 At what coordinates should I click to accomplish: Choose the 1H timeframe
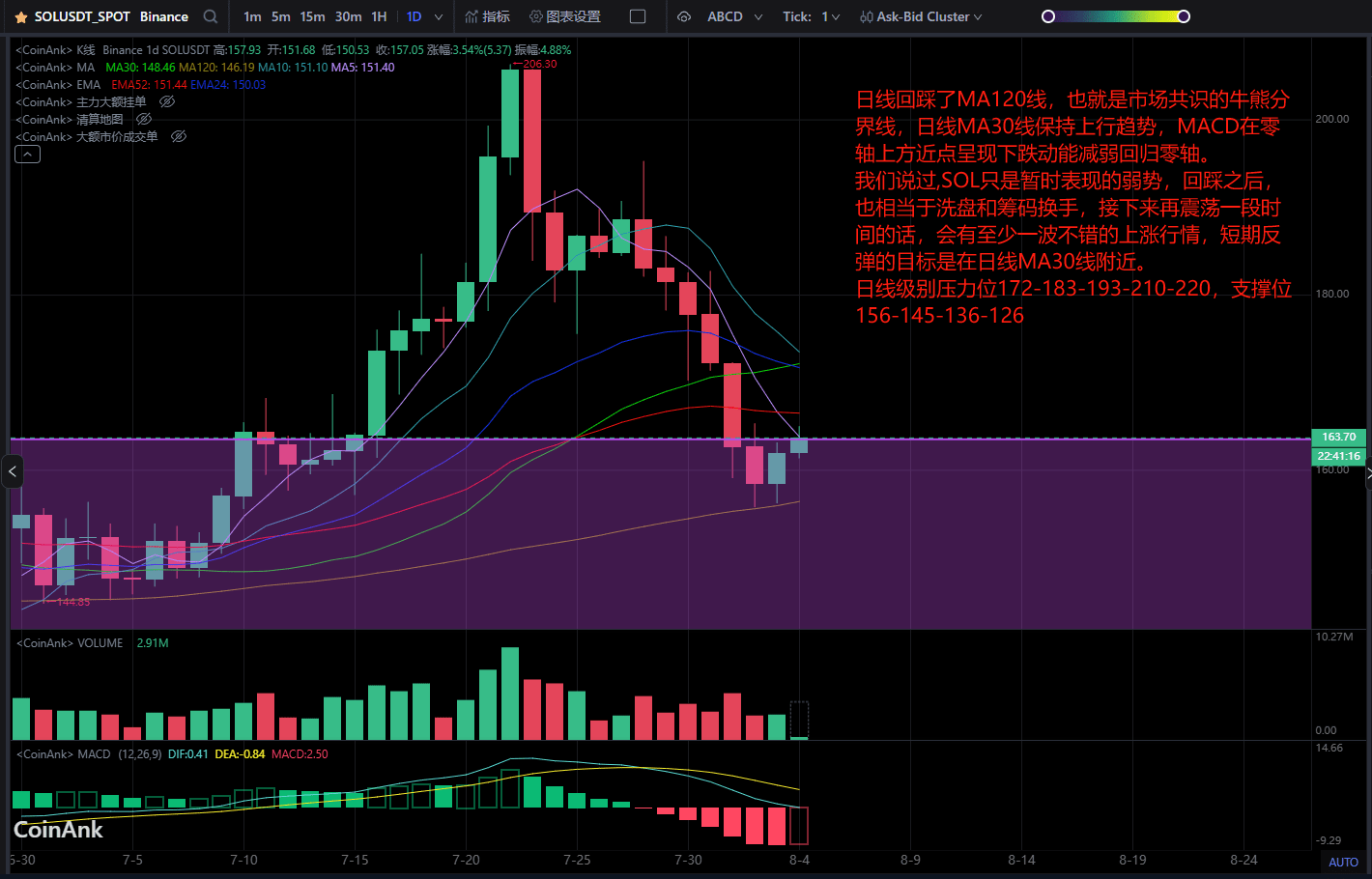tap(379, 16)
